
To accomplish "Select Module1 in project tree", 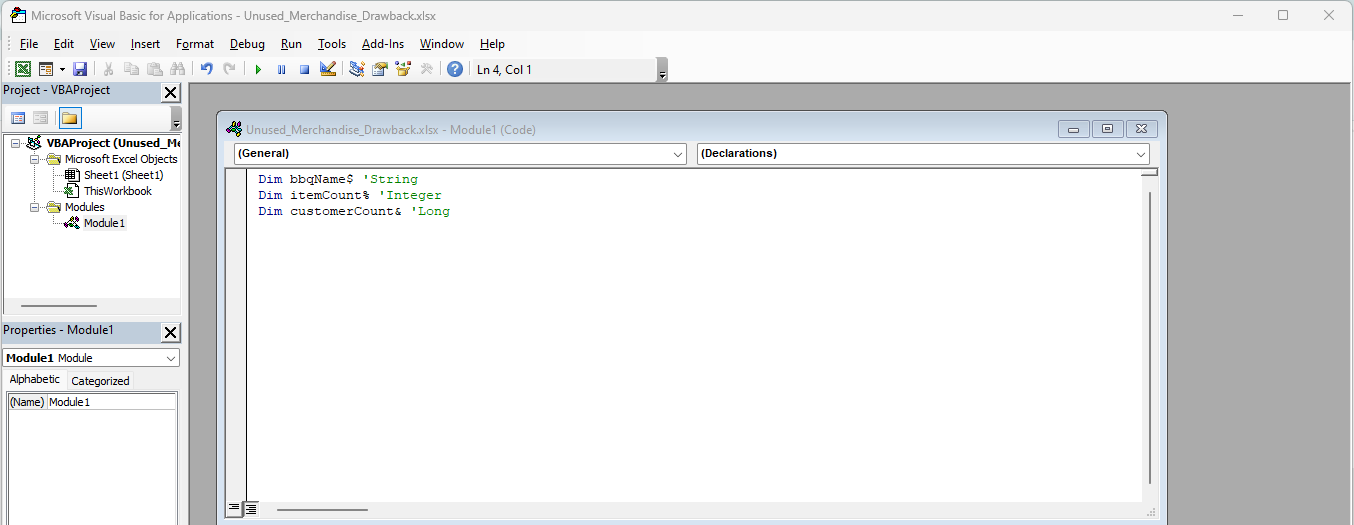I will pos(104,223).
